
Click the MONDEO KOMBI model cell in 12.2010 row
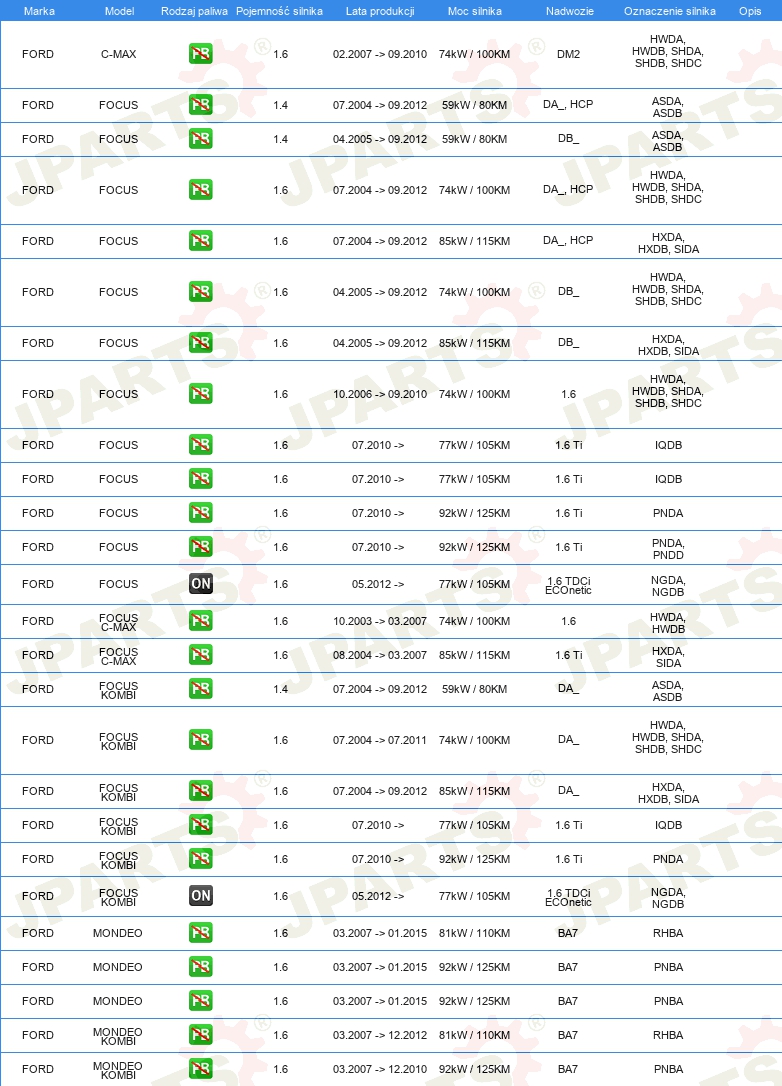tap(118, 1071)
